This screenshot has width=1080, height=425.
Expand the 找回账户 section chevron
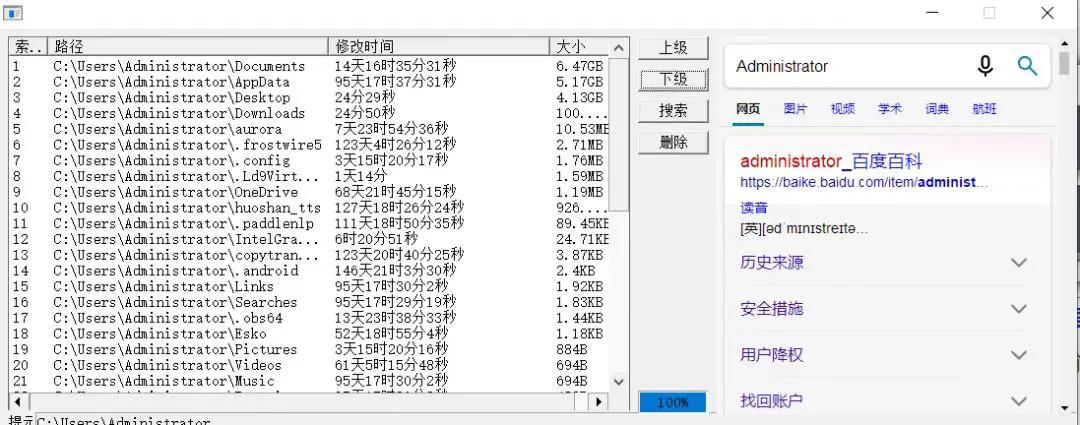click(x=1019, y=400)
